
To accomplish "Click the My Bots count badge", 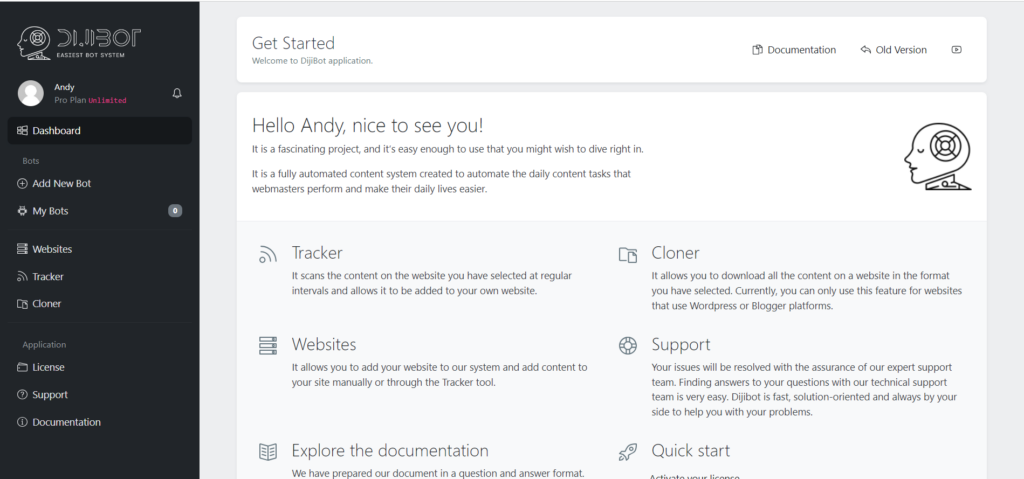I will [175, 211].
